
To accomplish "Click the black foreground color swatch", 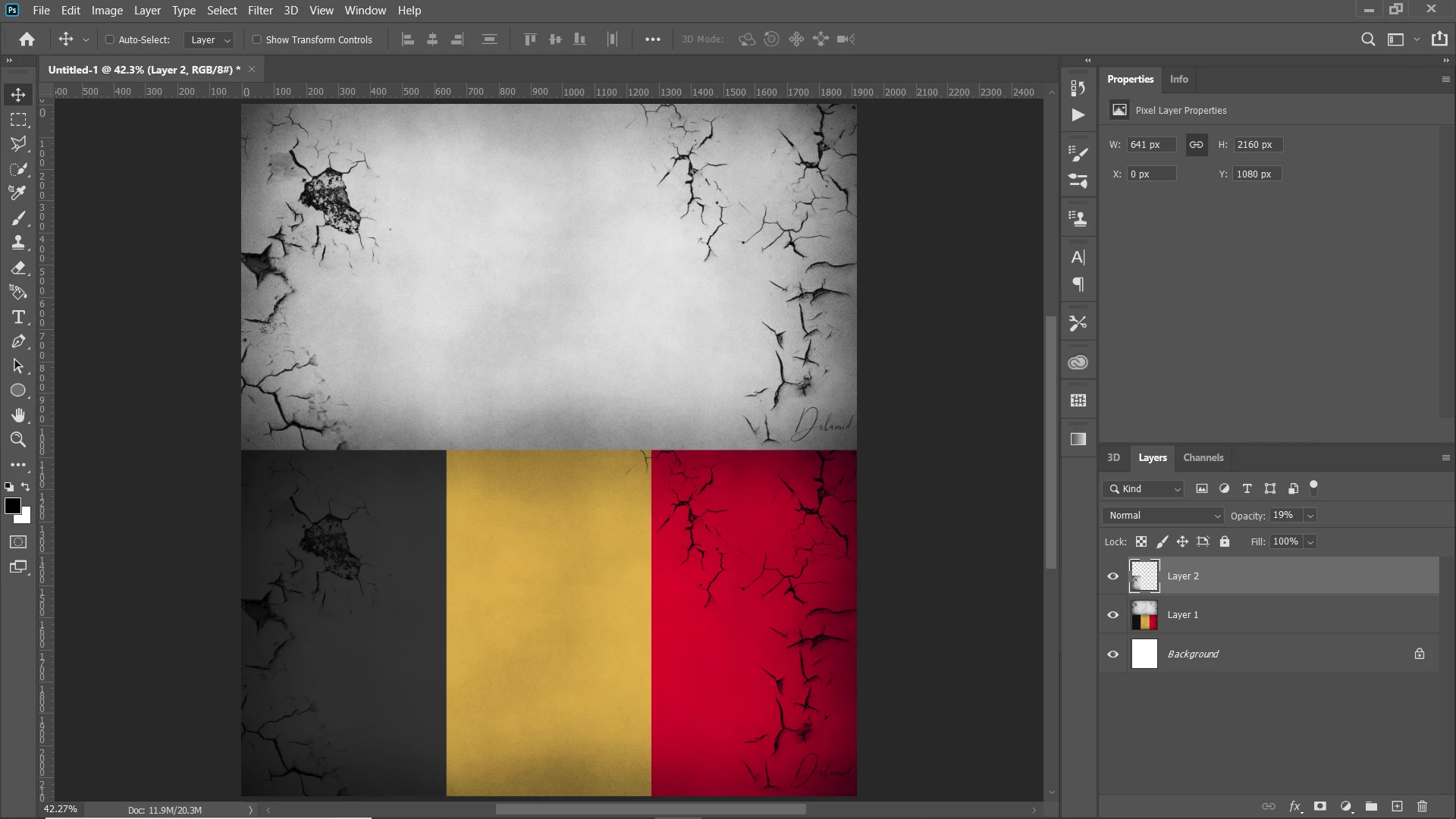I will (x=12, y=506).
